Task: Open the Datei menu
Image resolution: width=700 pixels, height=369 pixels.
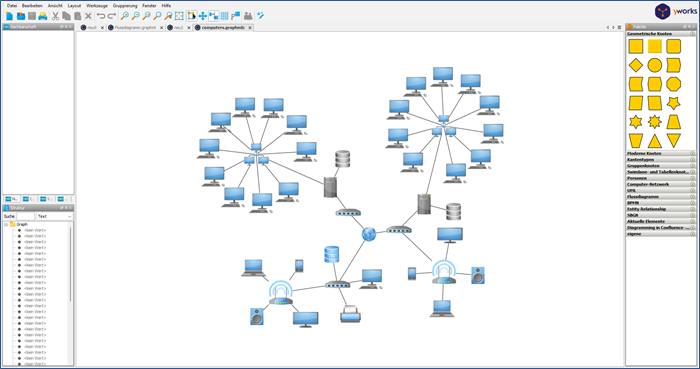Action: (x=12, y=5)
